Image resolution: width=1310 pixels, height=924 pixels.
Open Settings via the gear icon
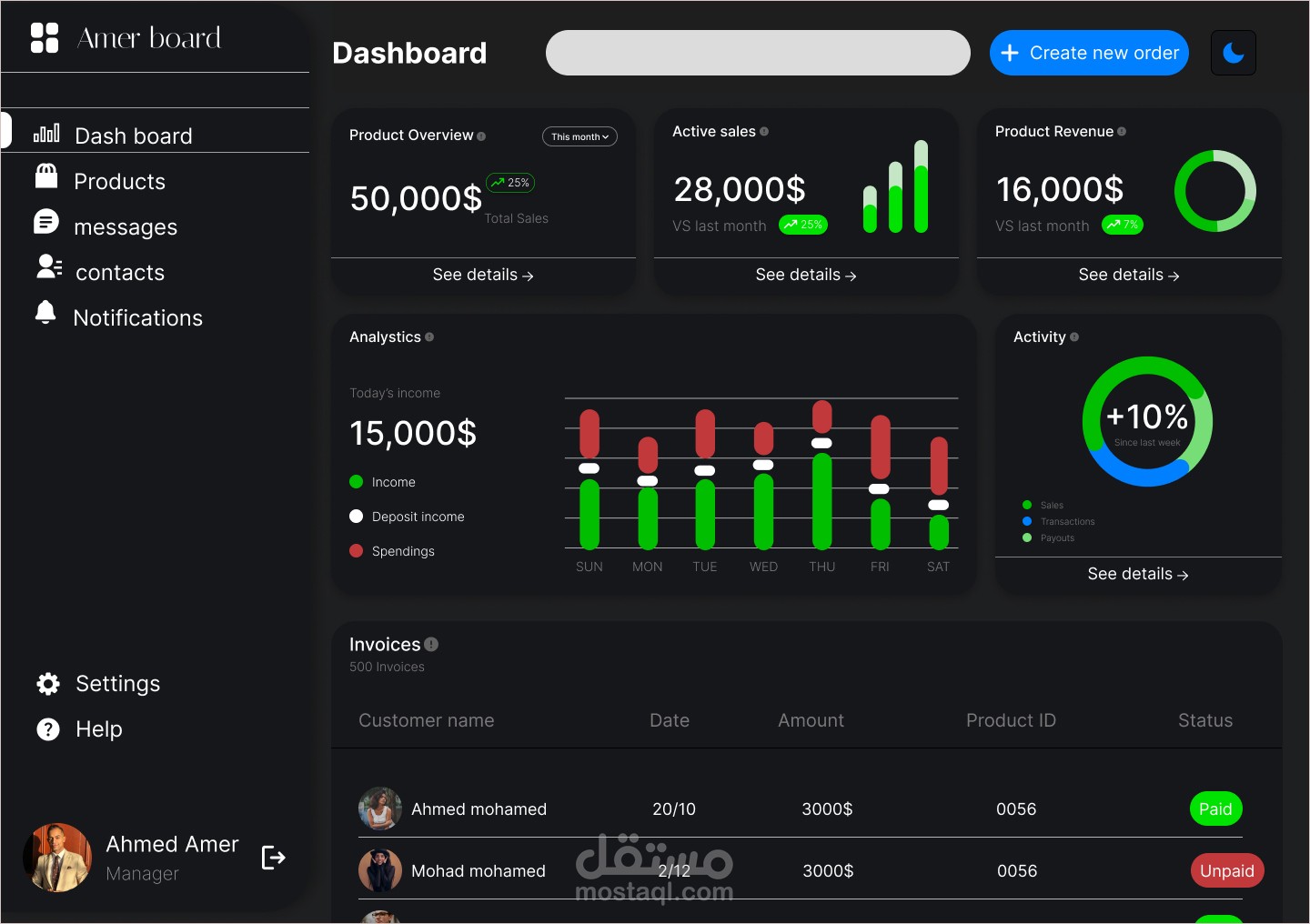48,684
